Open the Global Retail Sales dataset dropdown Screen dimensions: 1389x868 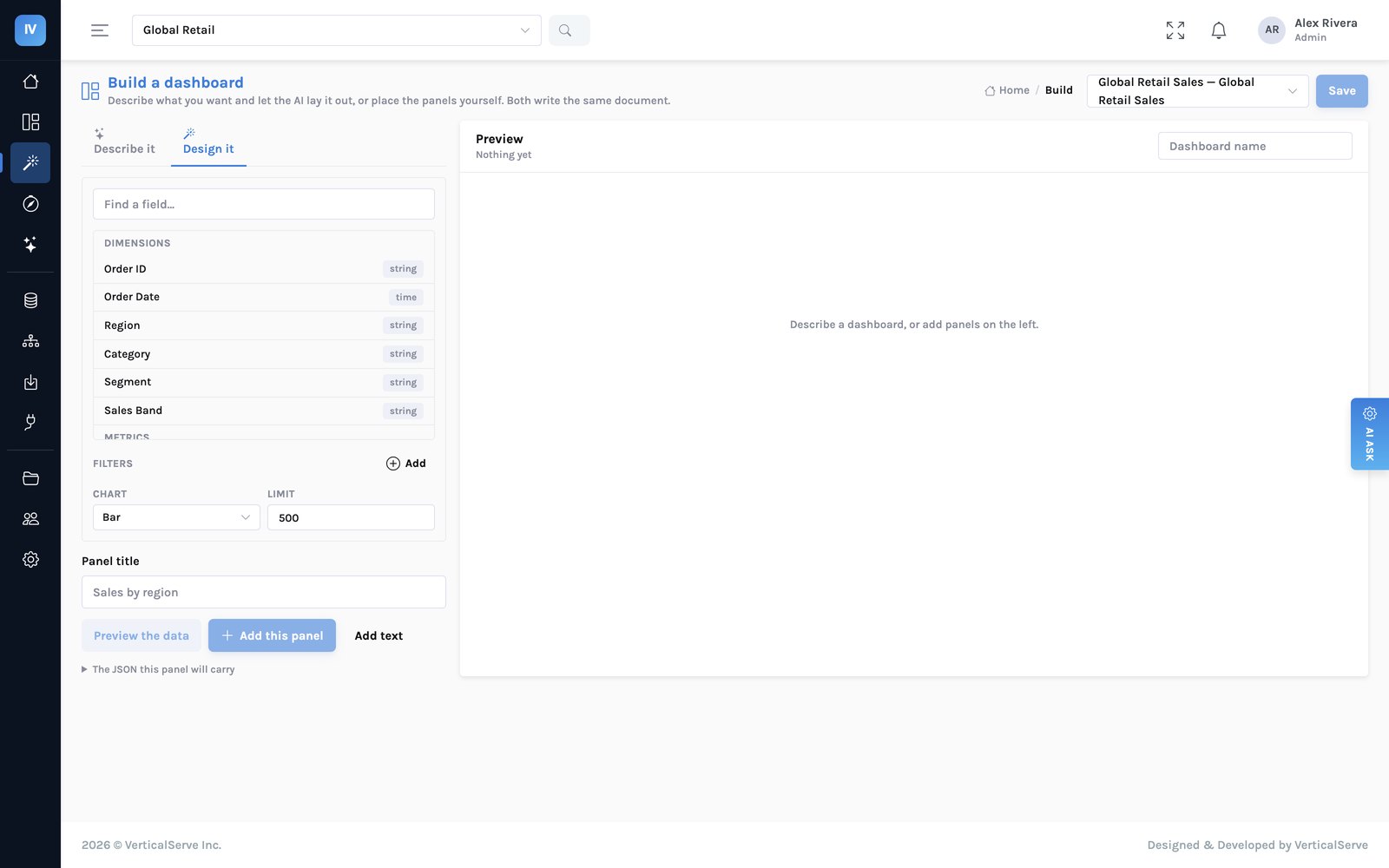[x=1198, y=91]
